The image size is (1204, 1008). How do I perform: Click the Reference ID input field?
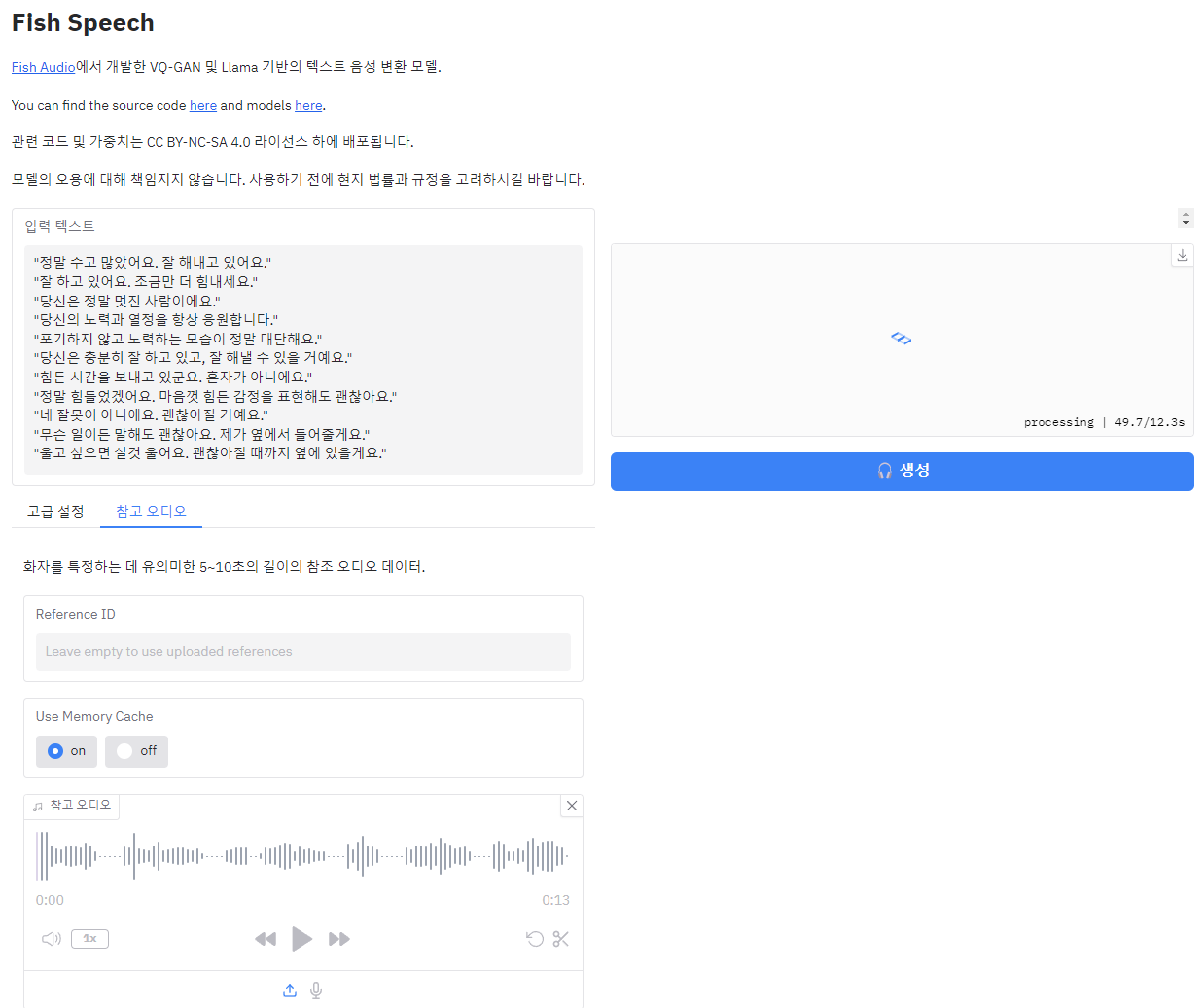pyautogui.click(x=303, y=652)
